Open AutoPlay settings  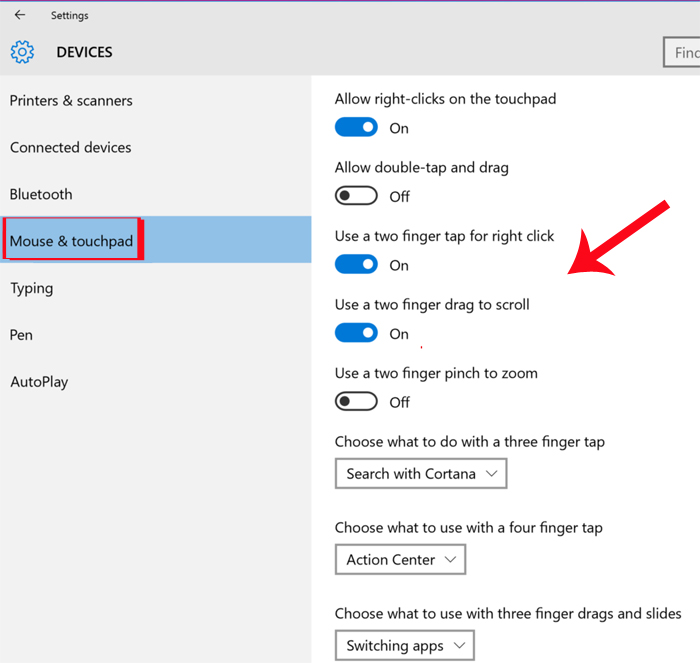point(39,382)
